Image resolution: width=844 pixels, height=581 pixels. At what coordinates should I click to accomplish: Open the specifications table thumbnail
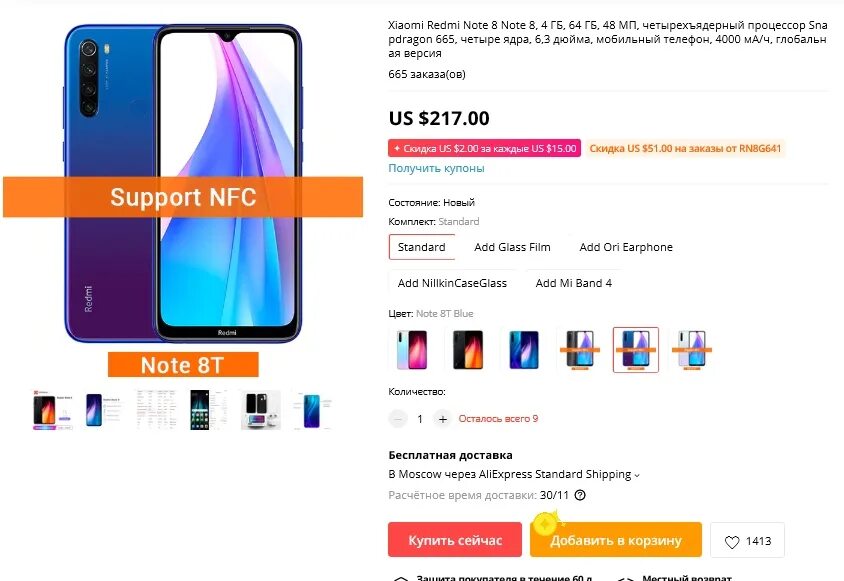tap(157, 410)
